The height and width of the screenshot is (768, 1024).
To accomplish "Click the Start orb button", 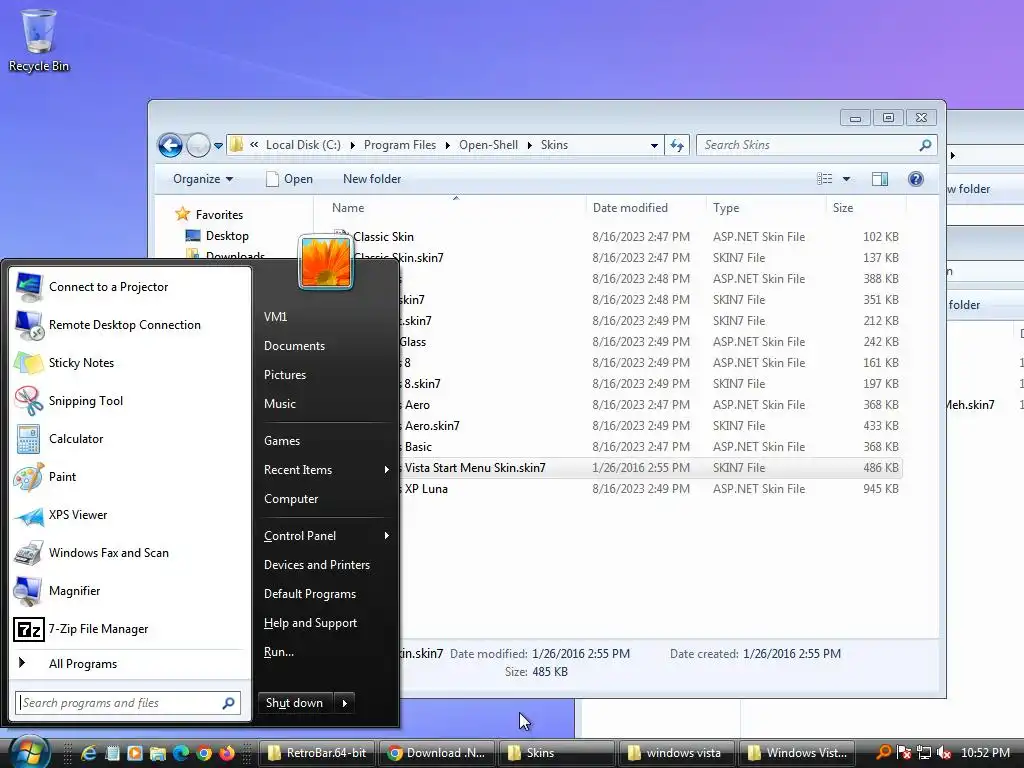I will pyautogui.click(x=29, y=752).
